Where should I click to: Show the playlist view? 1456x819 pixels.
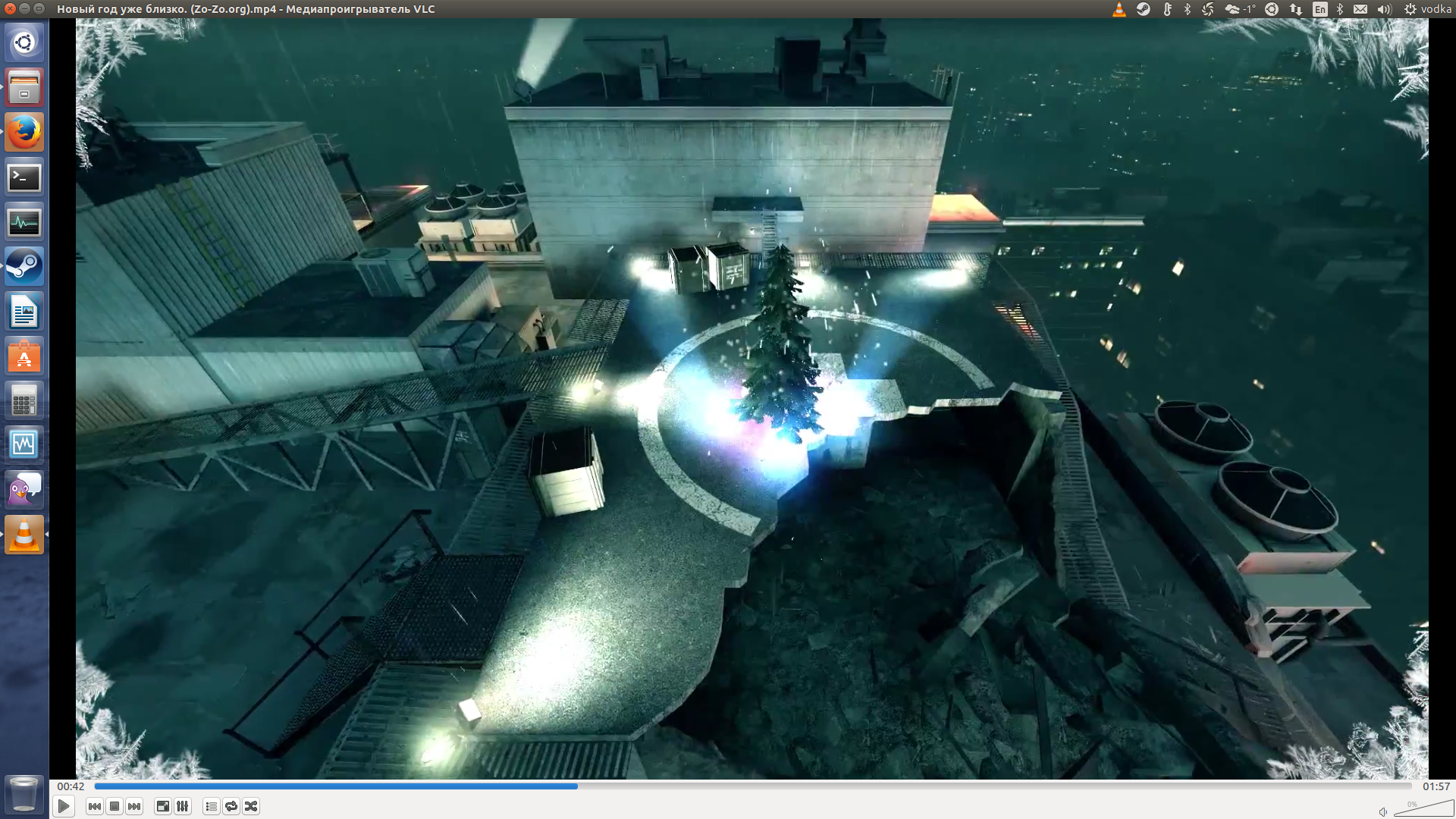coord(212,806)
